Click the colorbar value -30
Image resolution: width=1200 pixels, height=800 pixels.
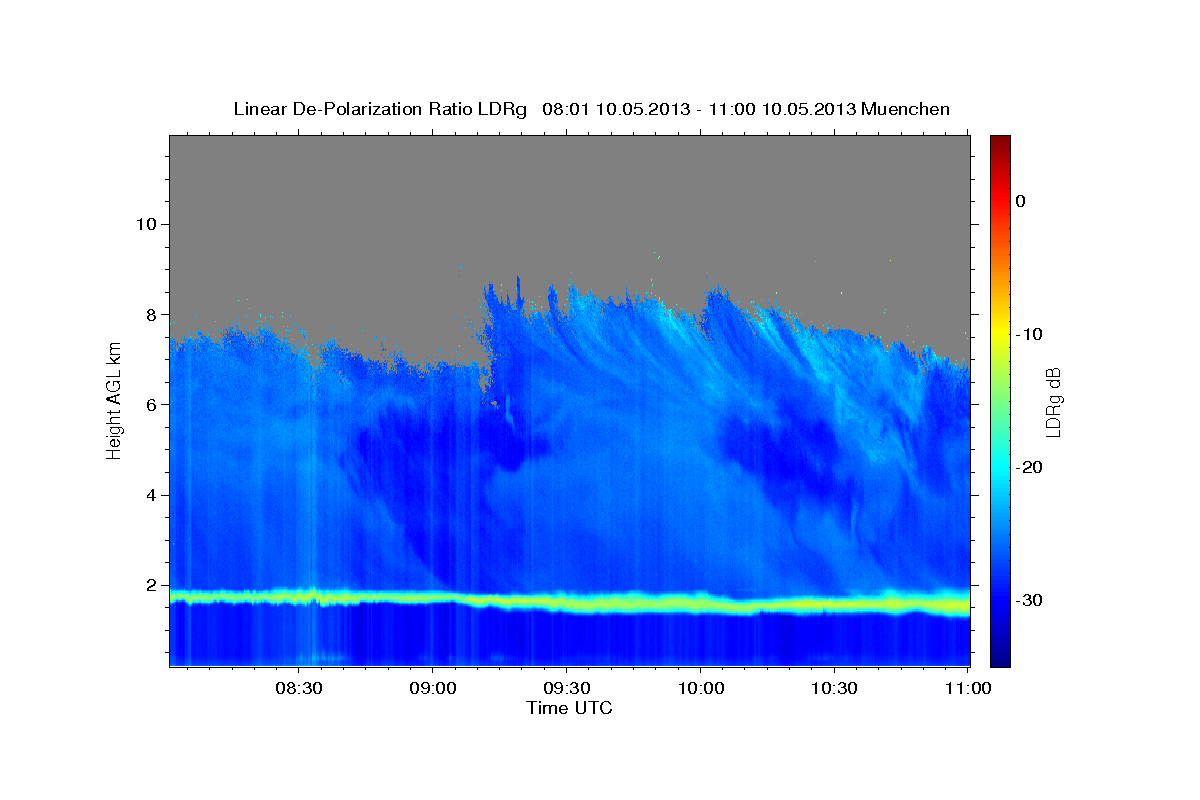(1030, 600)
